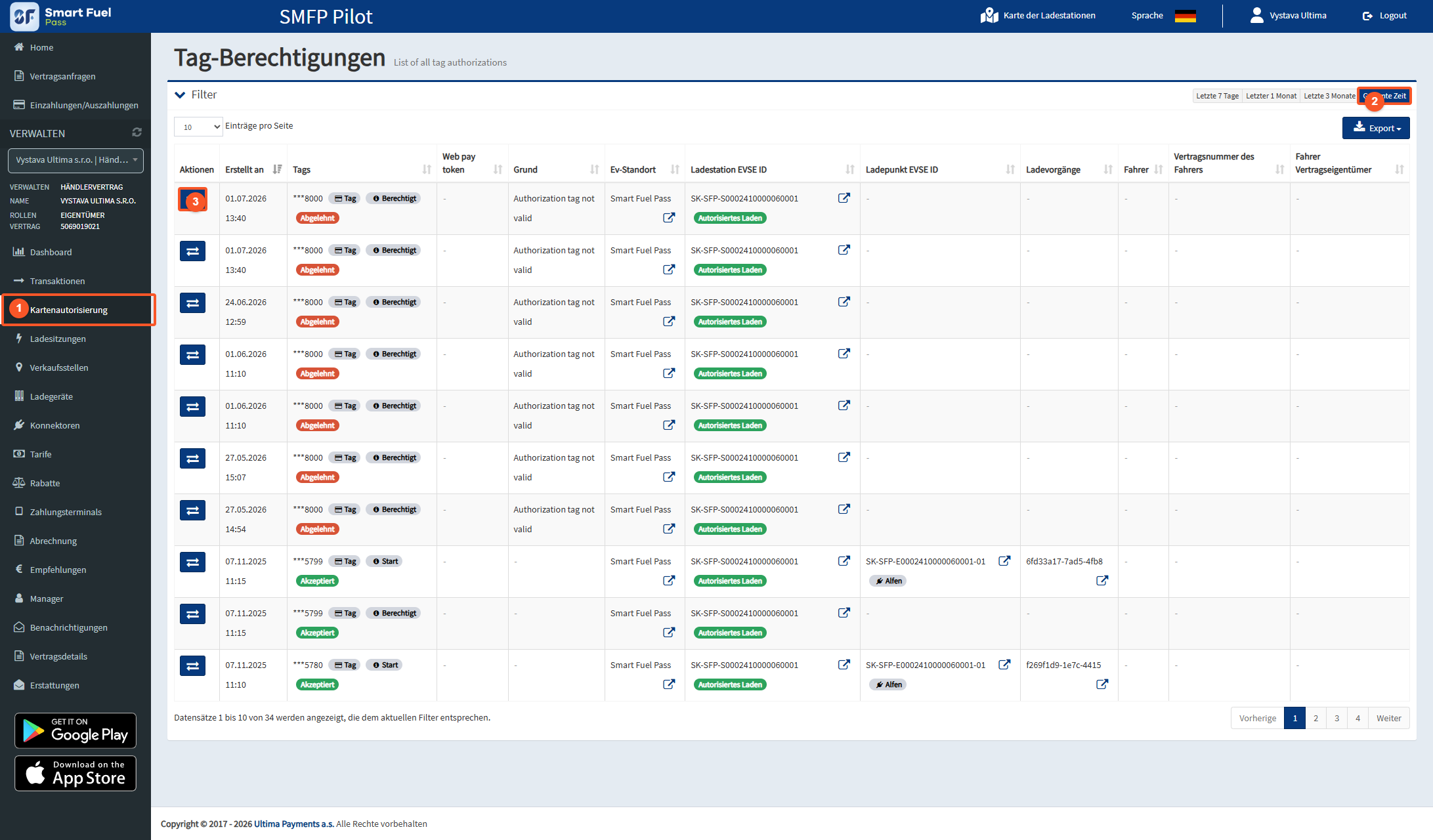Click the App Store download badge
Viewport: 1433px width, 840px height.
(75, 773)
